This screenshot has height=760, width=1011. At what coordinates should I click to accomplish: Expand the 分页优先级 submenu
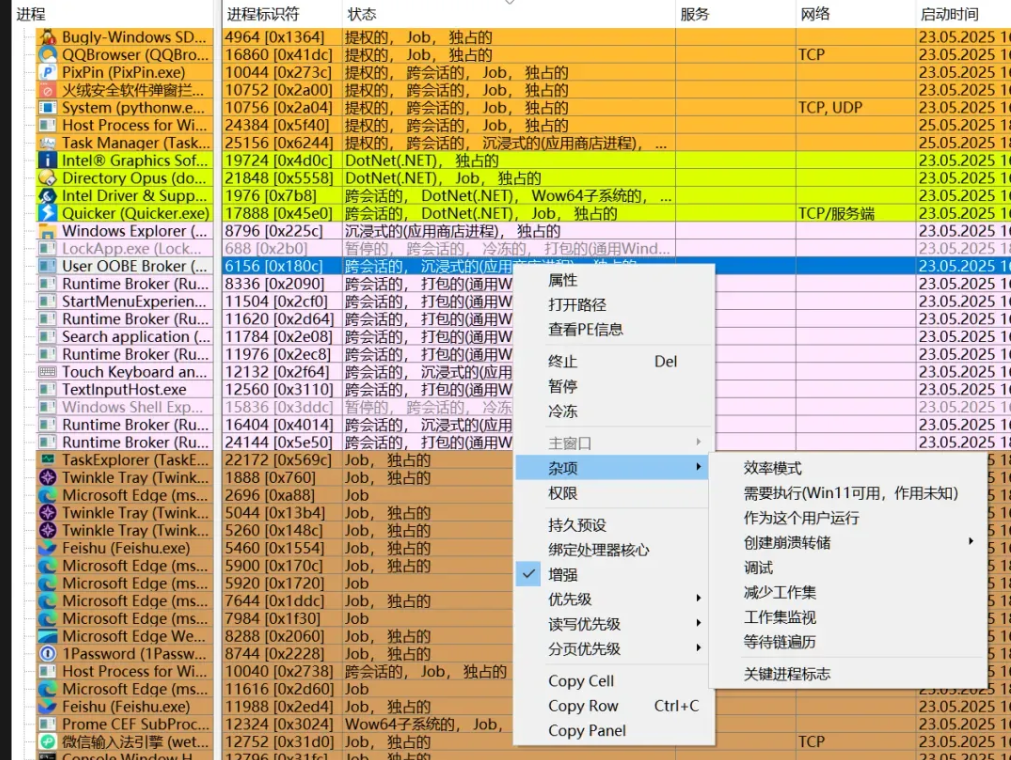pyautogui.click(x=613, y=648)
